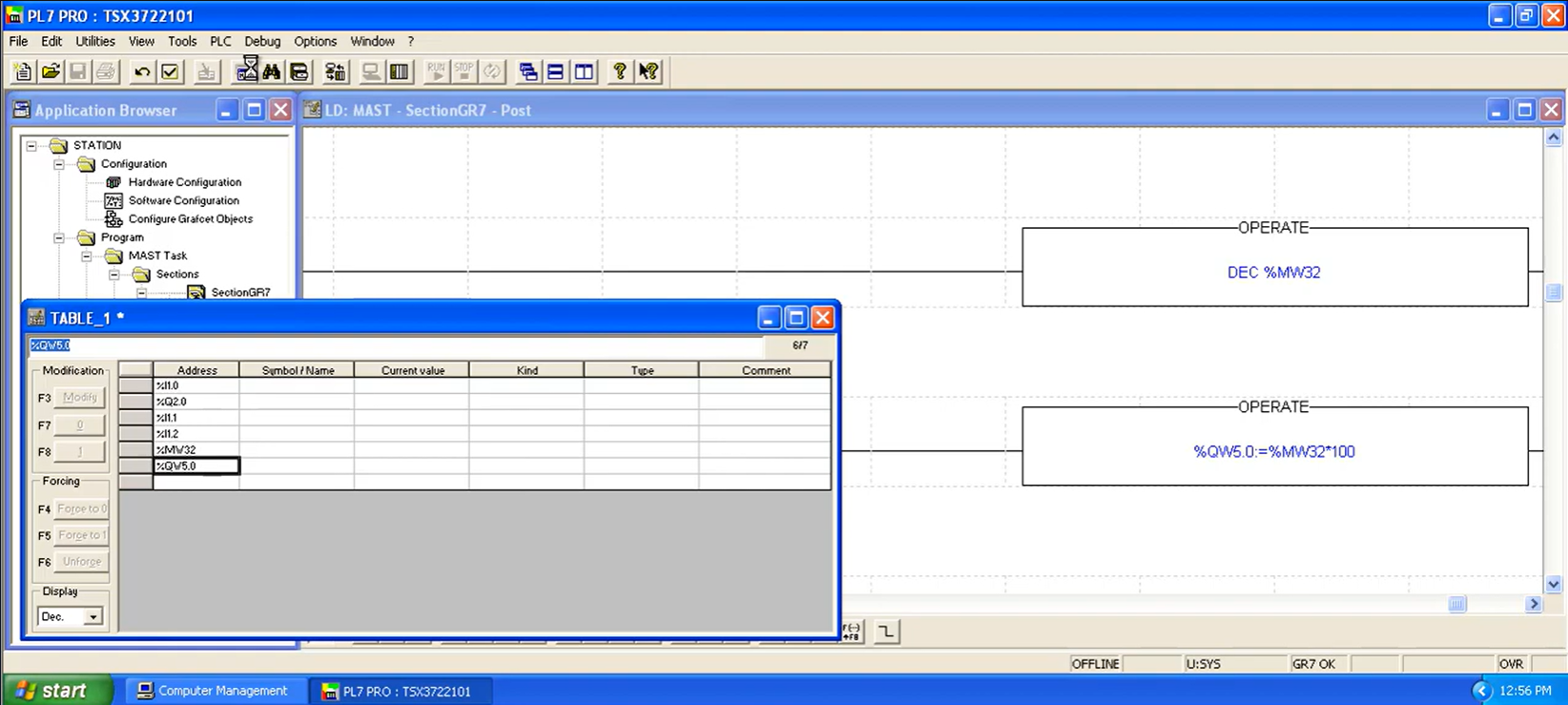Click the %QW5.0 entry field in TABLE_1
1568x705 pixels.
pyautogui.click(x=395, y=345)
